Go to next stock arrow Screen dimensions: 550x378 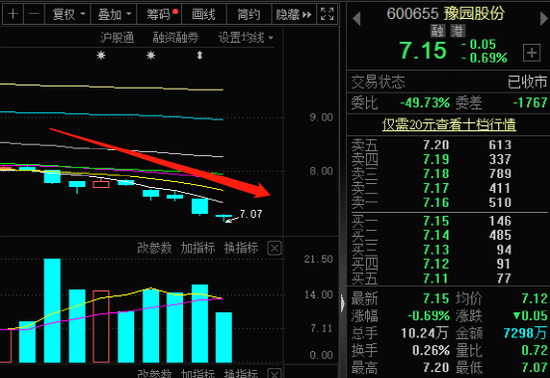click(x=544, y=19)
